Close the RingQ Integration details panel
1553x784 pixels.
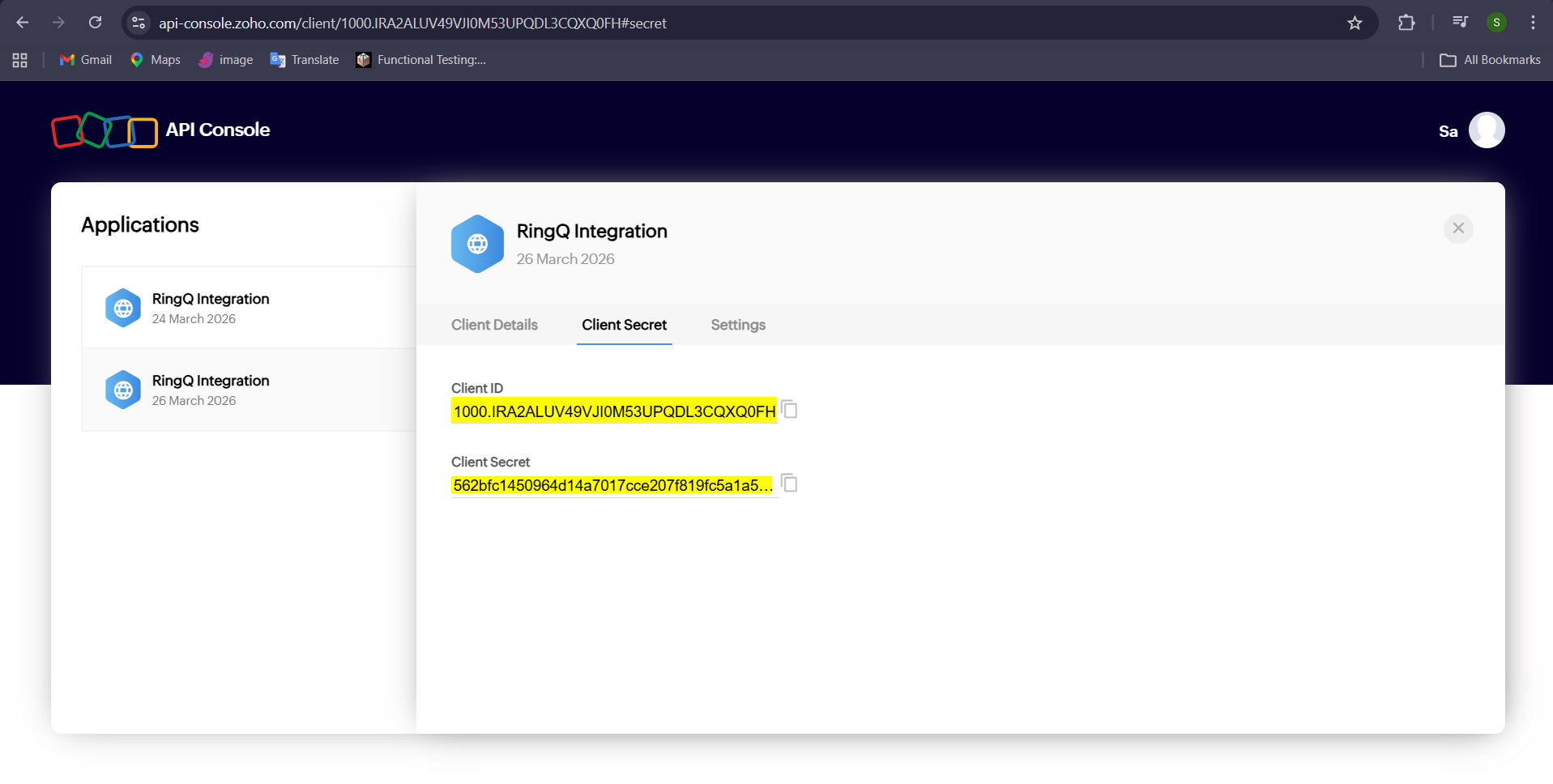click(1458, 228)
